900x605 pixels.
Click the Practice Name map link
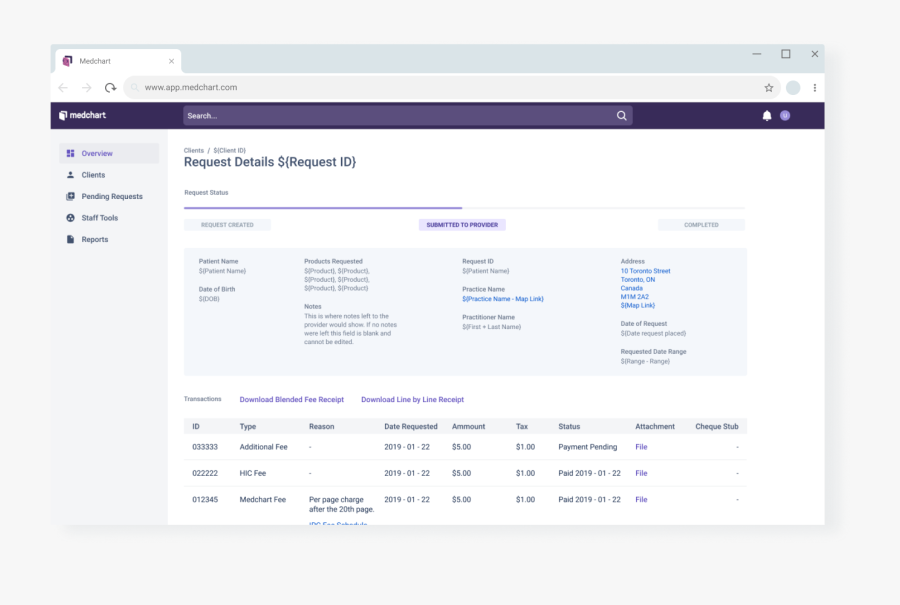[x=502, y=299]
